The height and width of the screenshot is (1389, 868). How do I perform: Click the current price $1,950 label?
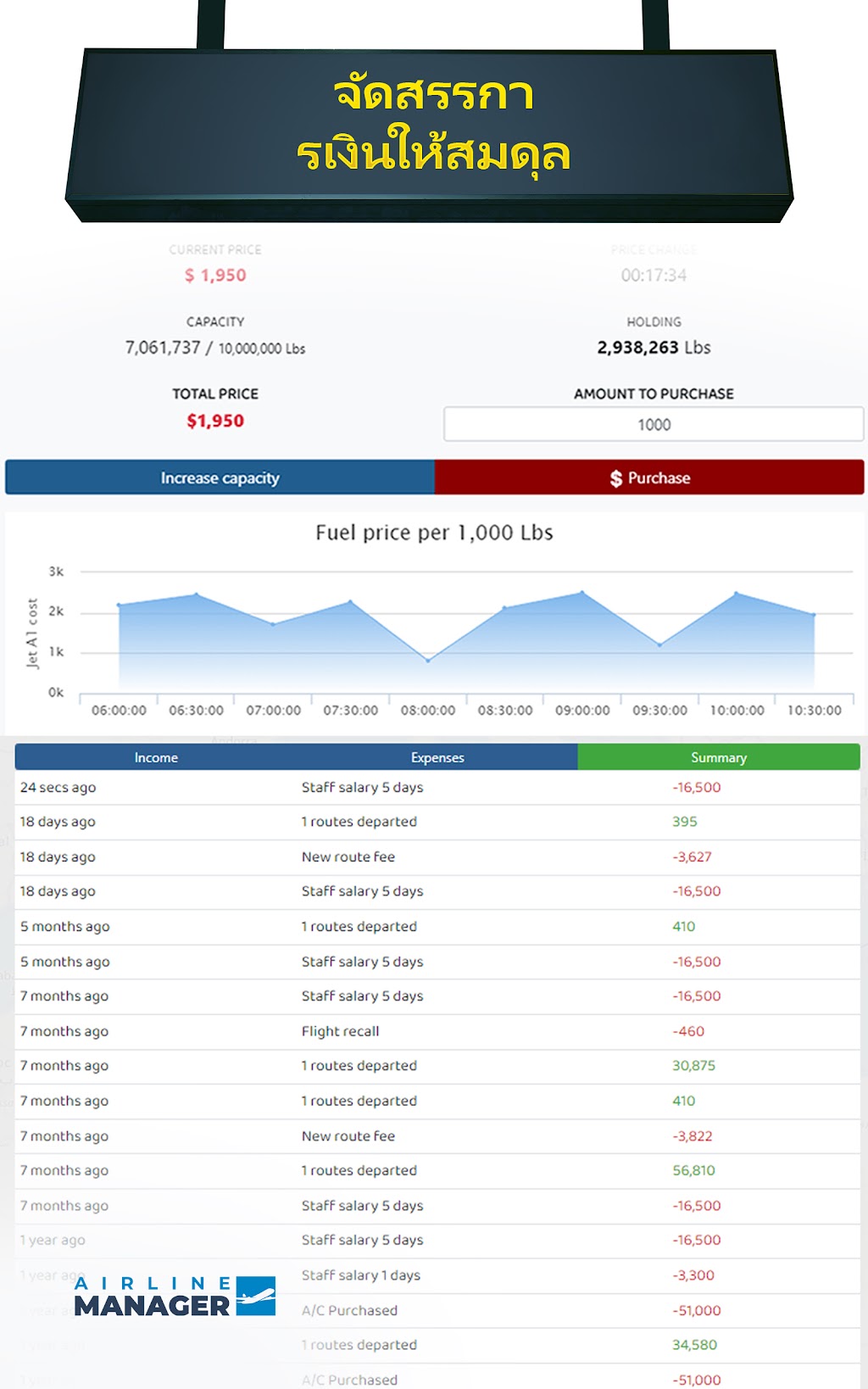(x=215, y=276)
